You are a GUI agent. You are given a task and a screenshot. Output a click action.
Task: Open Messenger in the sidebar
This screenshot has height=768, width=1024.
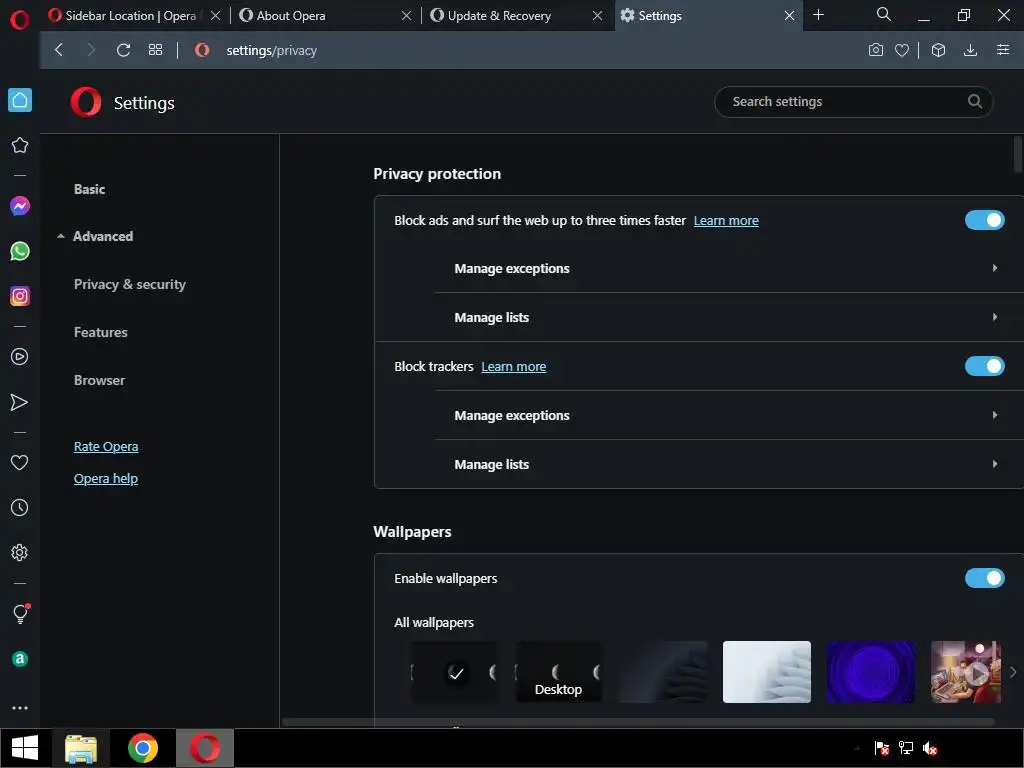(20, 206)
